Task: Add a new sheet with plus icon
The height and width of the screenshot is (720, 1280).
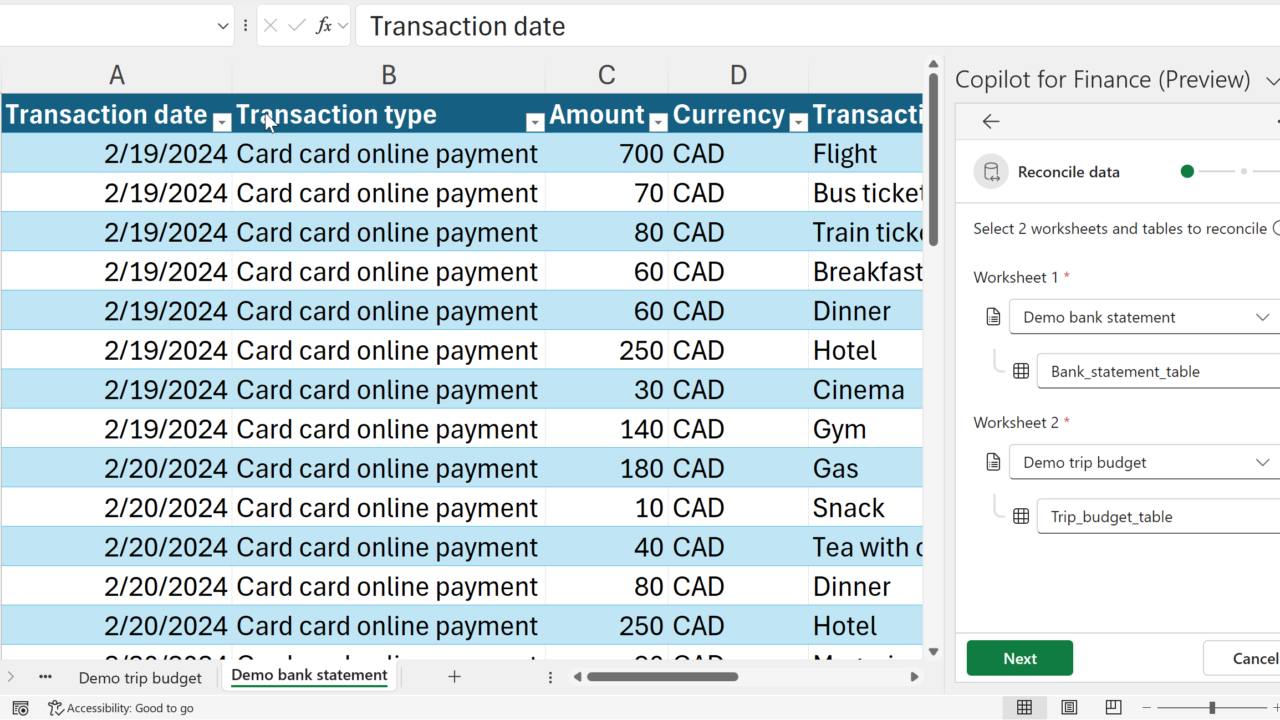Action: [x=454, y=677]
